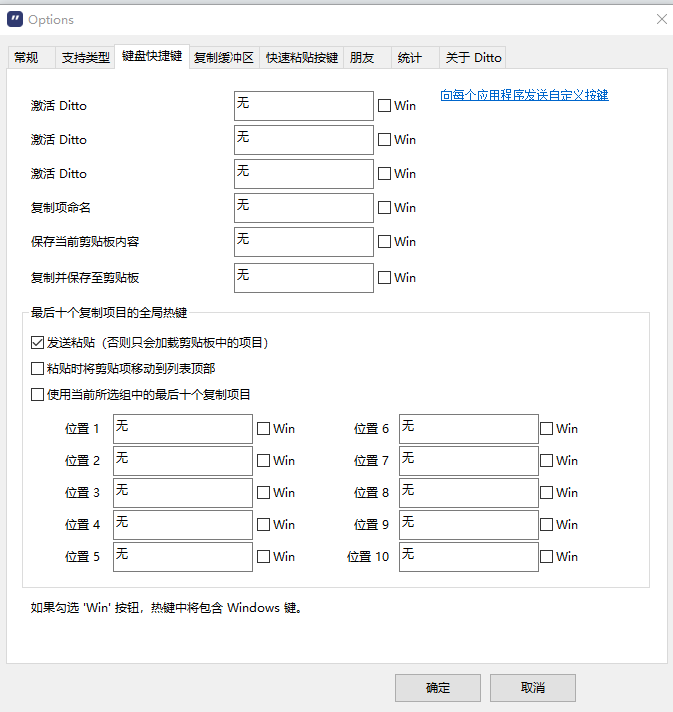This screenshot has width=673, height=712.
Task: Select the 键盘快捷键 tab
Action: click(152, 56)
